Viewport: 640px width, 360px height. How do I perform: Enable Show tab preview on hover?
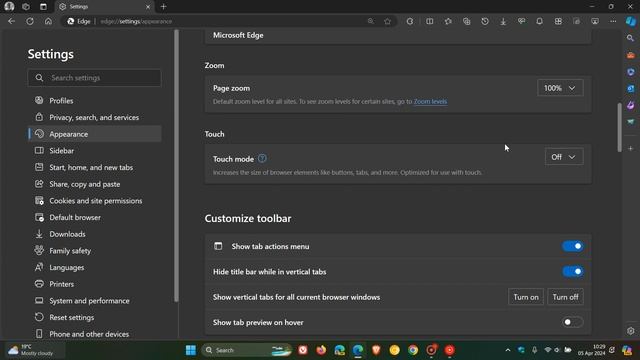[x=573, y=322]
